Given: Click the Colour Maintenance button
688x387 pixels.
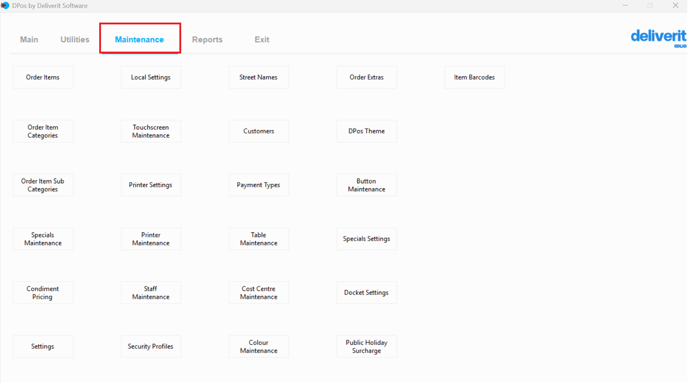Looking at the screenshot, I should (259, 347).
